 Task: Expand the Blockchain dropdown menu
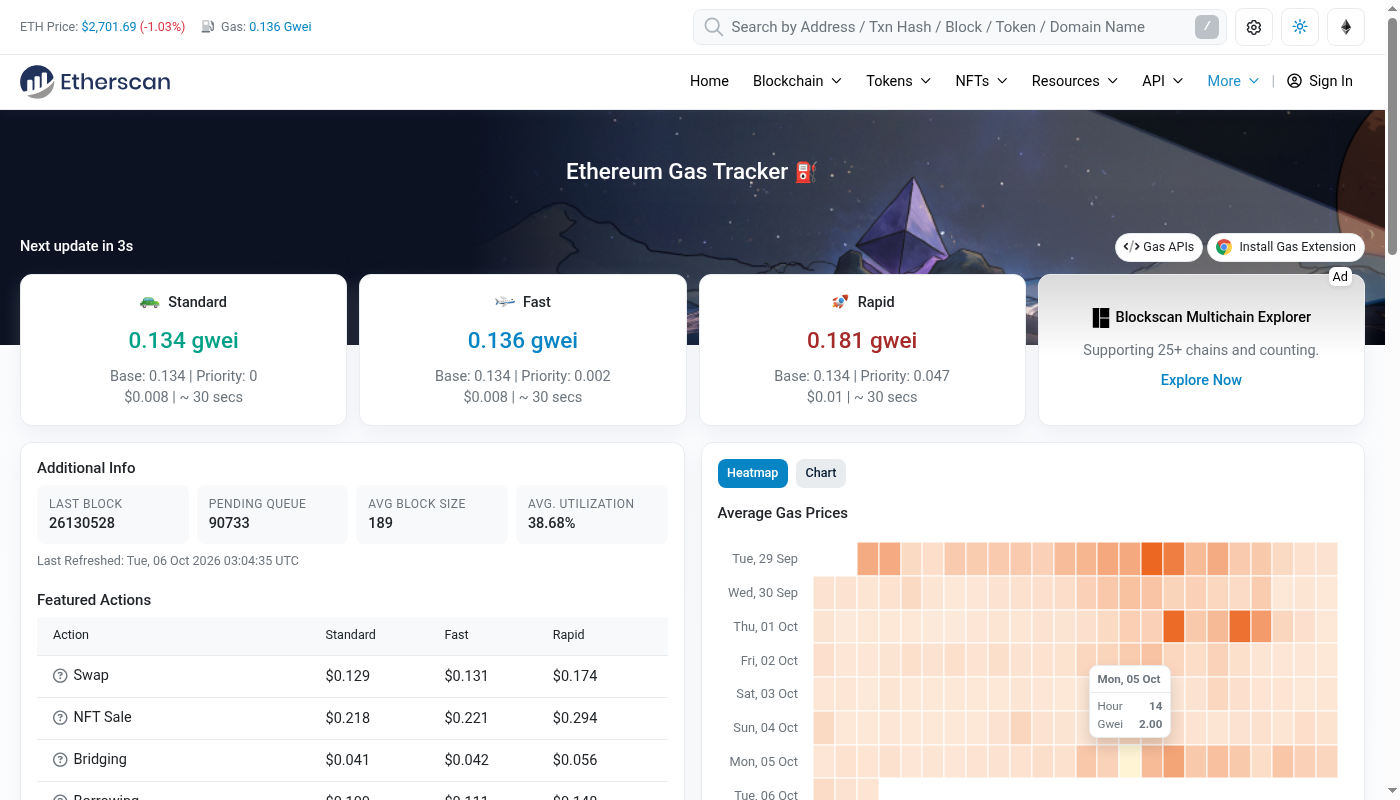coord(797,81)
